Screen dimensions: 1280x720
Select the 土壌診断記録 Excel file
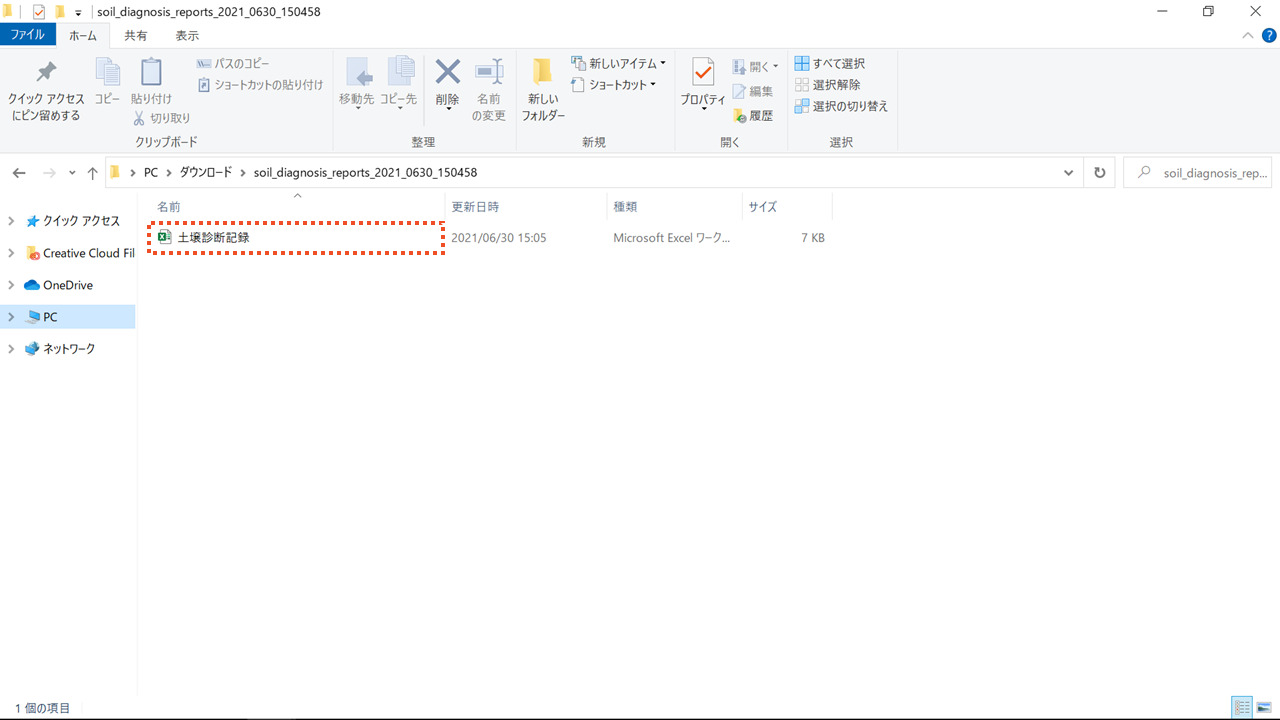click(x=295, y=238)
